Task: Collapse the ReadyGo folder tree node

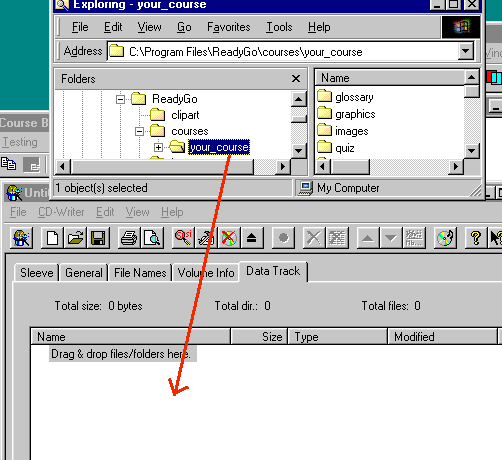Action: coord(120,99)
